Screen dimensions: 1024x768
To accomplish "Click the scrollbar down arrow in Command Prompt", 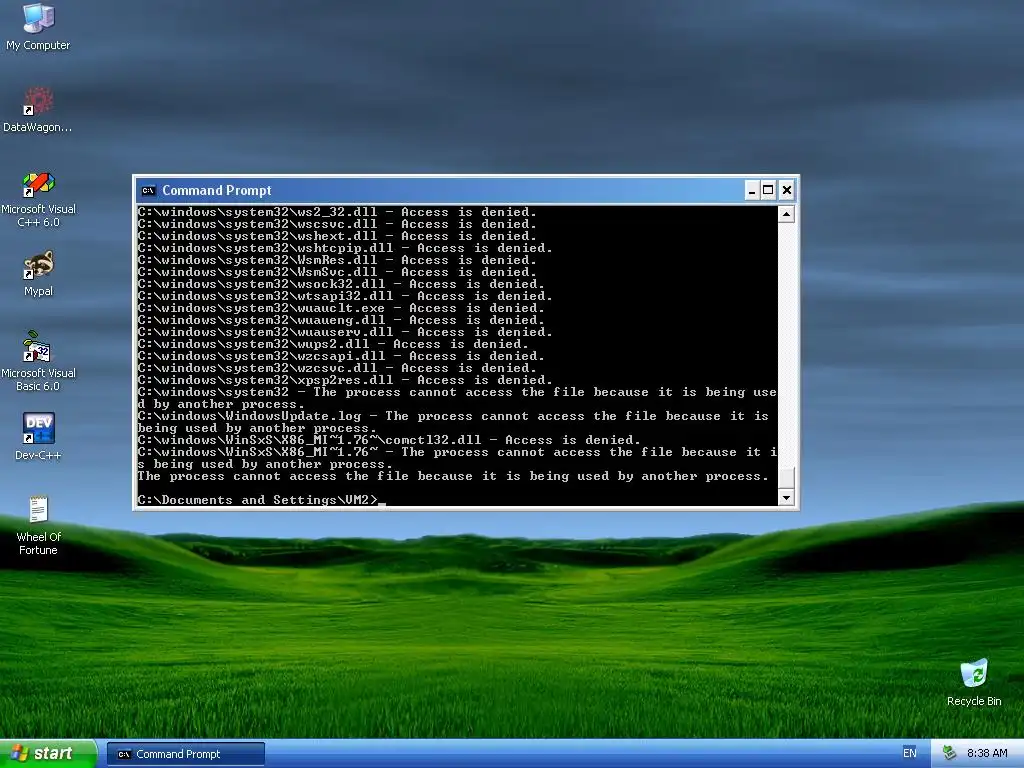I will [x=786, y=498].
